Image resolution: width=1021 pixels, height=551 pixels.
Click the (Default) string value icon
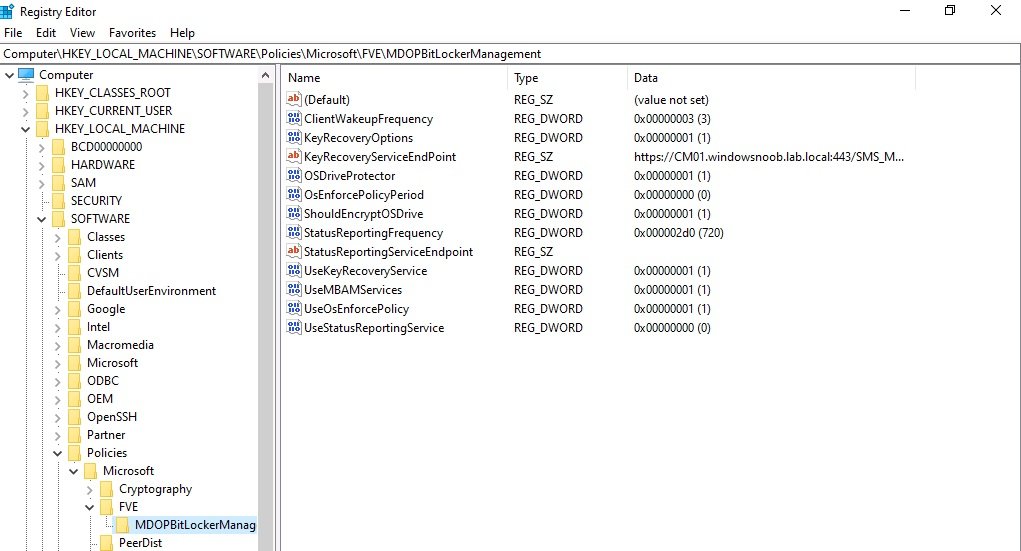click(x=294, y=100)
